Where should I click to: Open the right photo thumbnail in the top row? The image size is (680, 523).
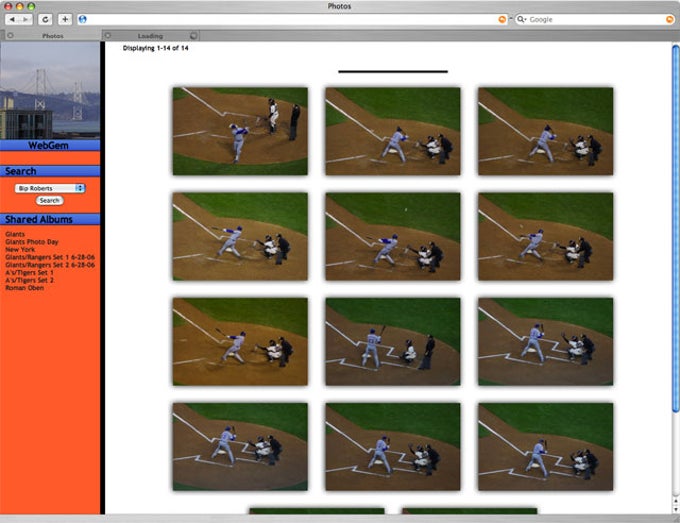pyautogui.click(x=546, y=131)
